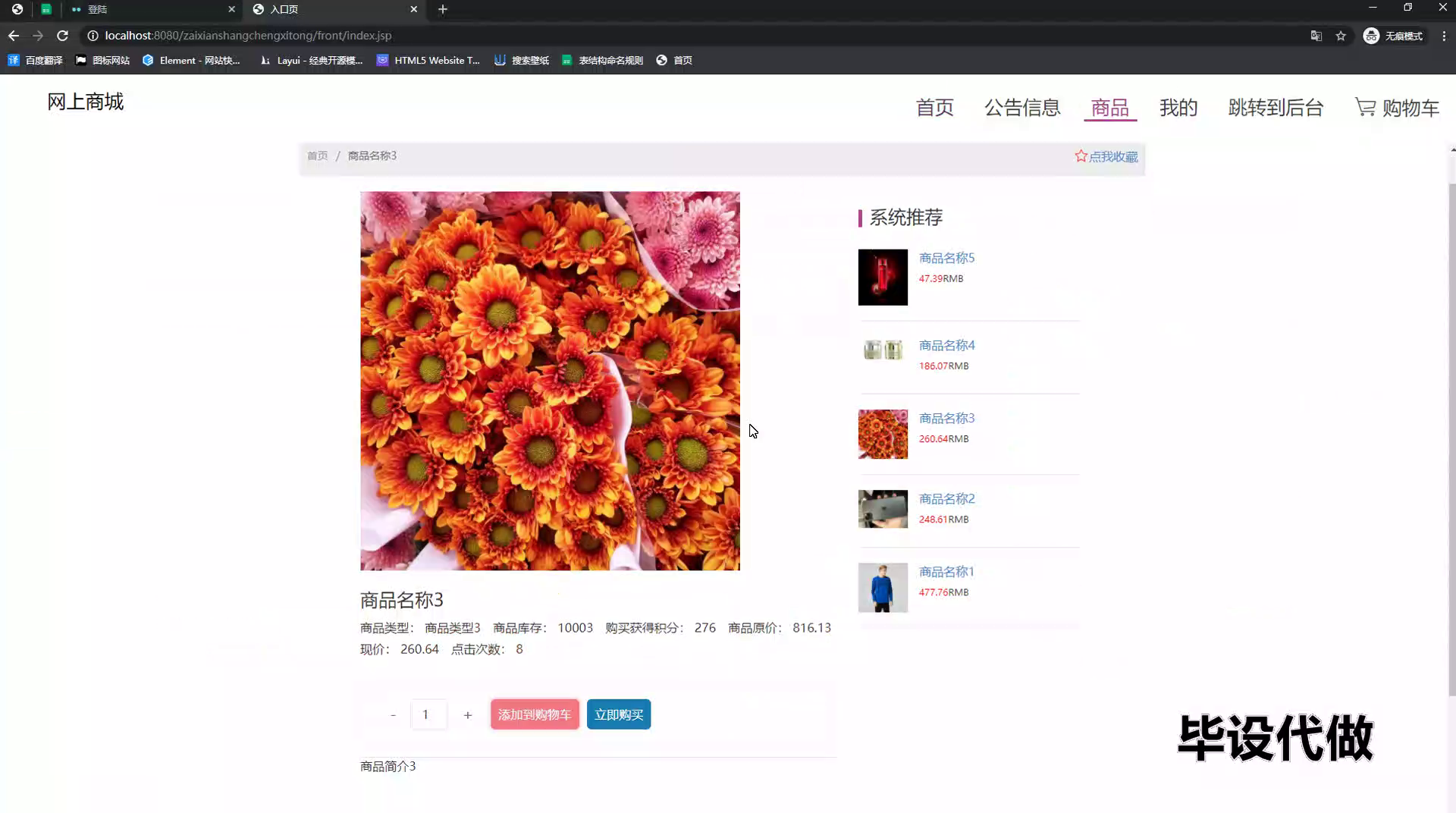Viewport: 1456px width, 813px height.
Task: Open the Chrome three-dot menu
Action: coord(1444,36)
